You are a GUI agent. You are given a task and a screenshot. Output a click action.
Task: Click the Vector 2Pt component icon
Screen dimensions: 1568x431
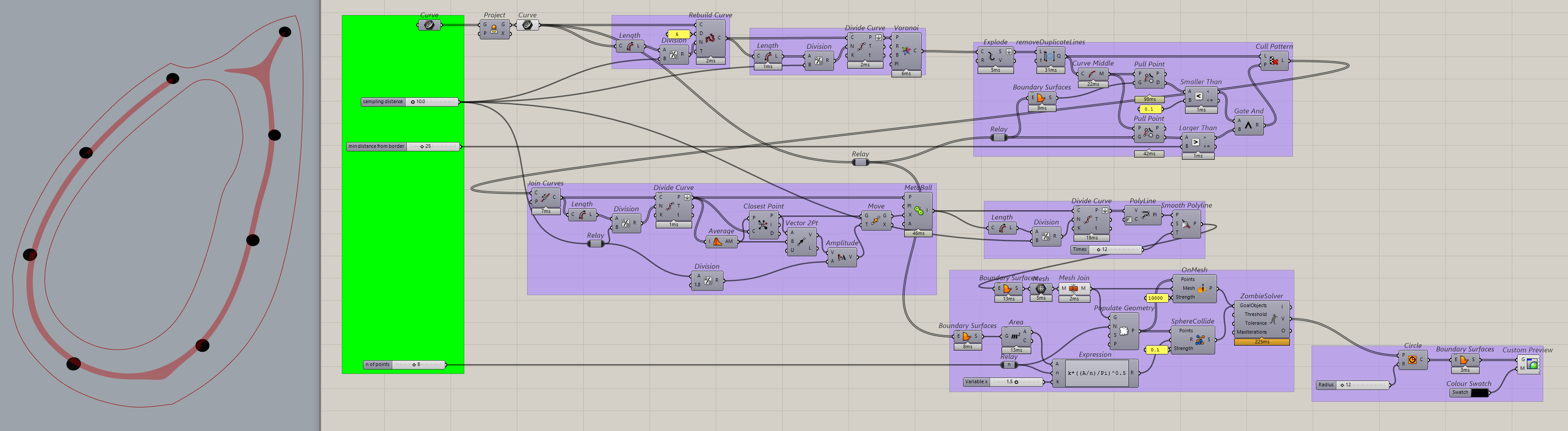pos(801,241)
